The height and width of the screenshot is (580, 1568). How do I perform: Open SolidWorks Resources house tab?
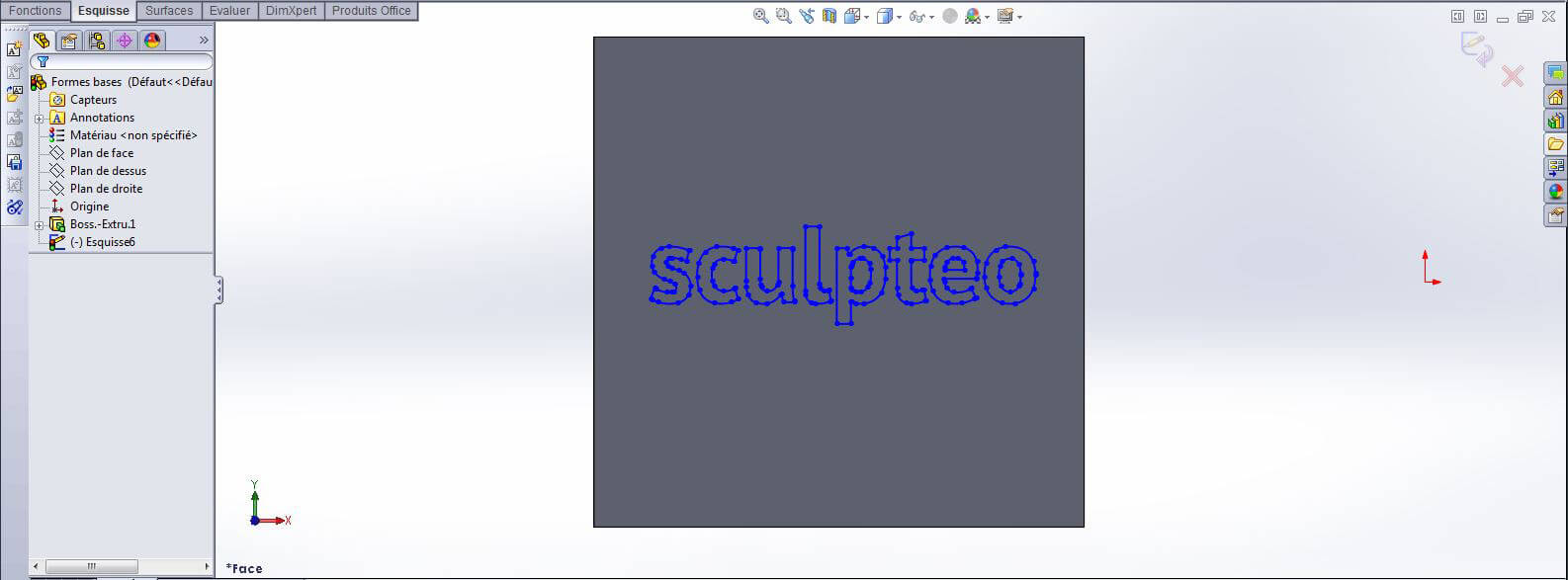coord(1555,98)
